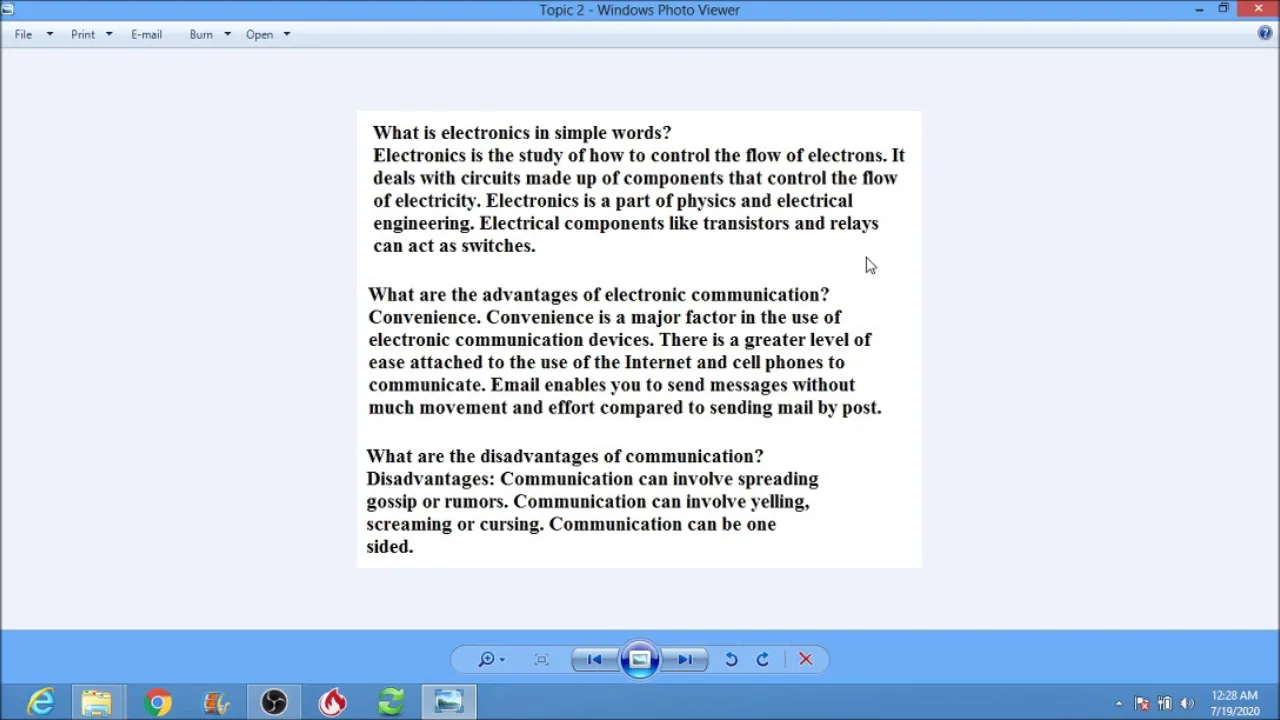Delete the photo with red X
The width and height of the screenshot is (1280, 720).
805,659
